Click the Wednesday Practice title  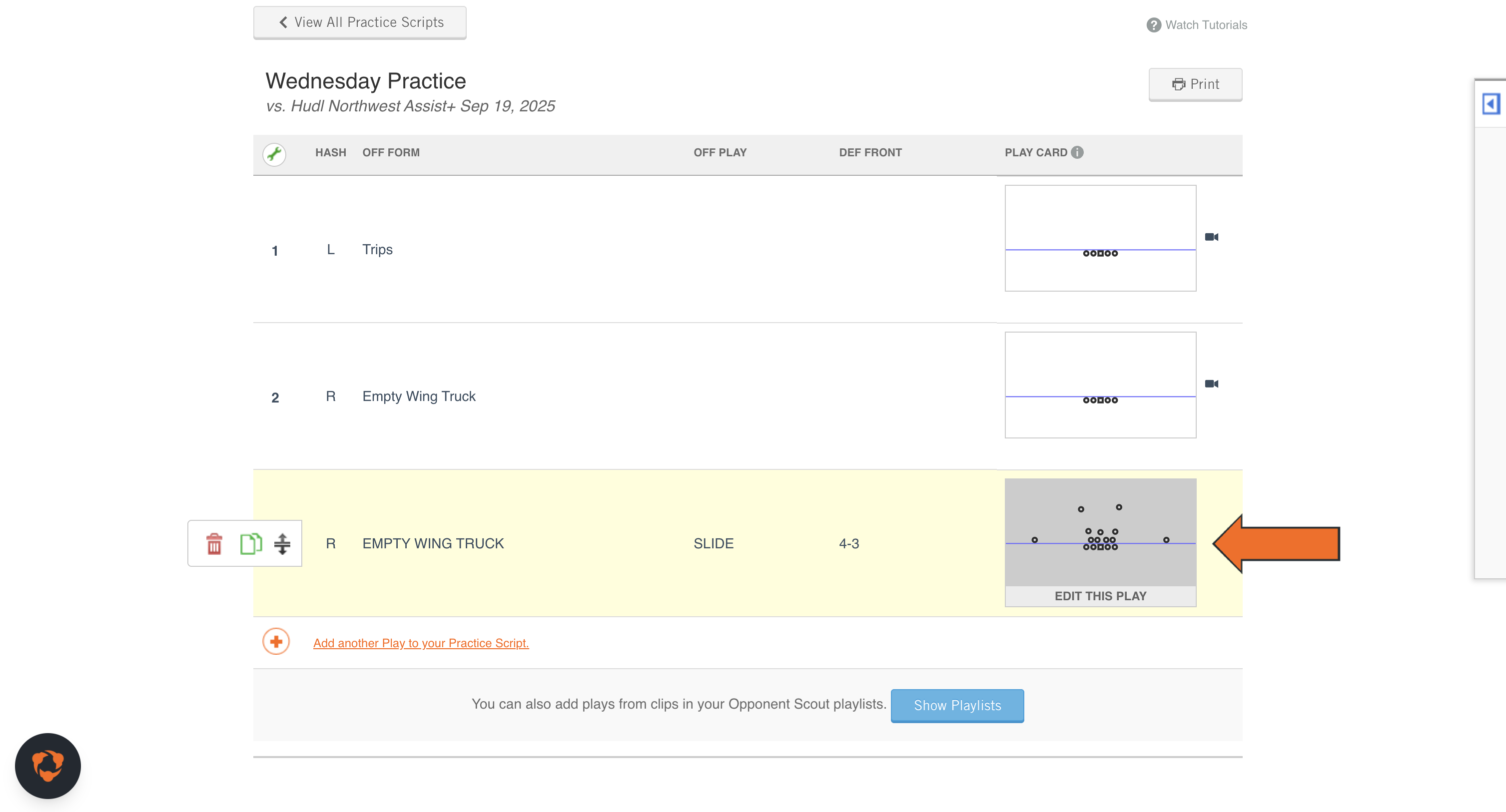coord(365,80)
